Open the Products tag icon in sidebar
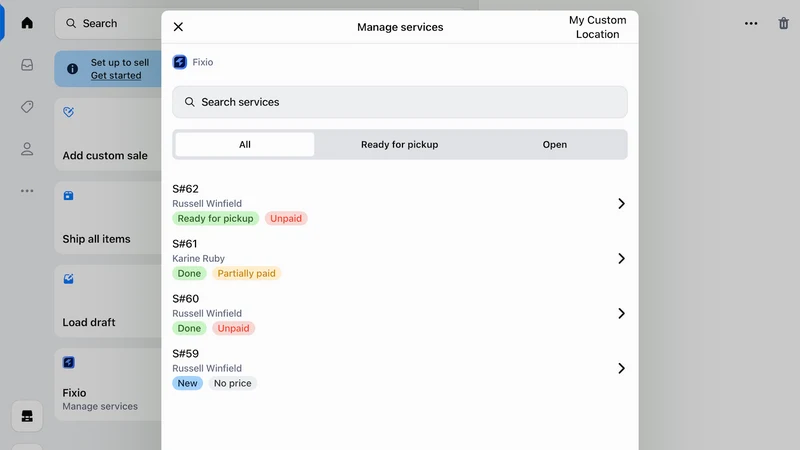 pos(27,107)
